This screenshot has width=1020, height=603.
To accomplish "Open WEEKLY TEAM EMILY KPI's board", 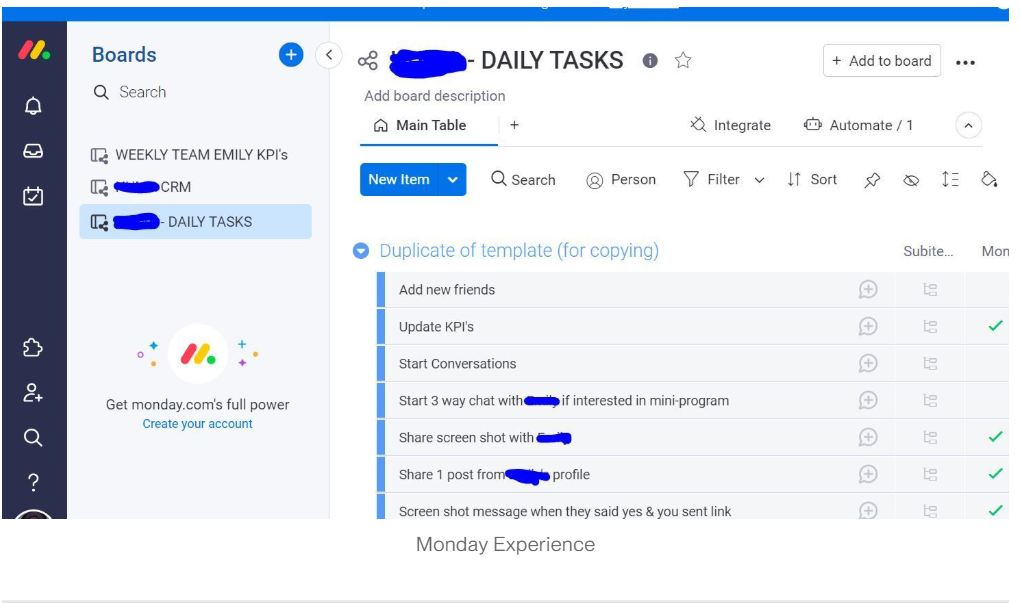I will (195, 155).
